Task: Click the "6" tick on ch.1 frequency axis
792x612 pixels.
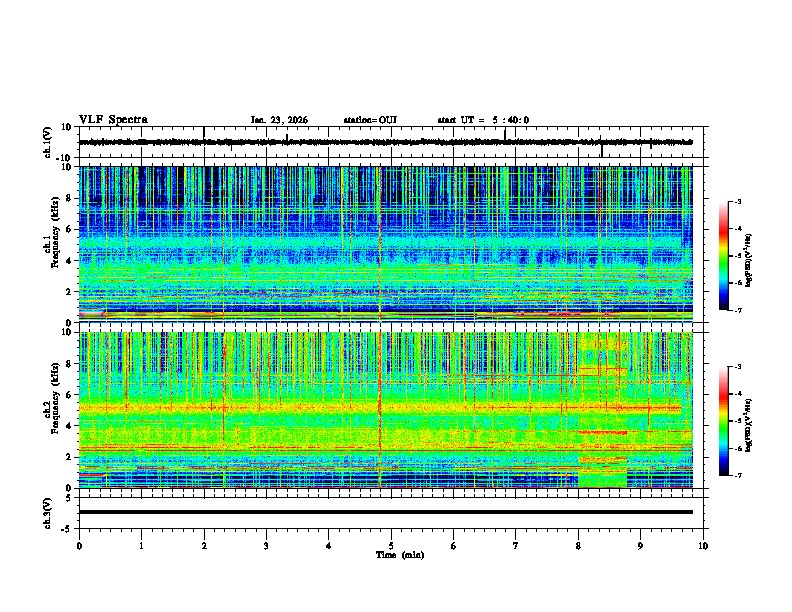Action: 70,229
